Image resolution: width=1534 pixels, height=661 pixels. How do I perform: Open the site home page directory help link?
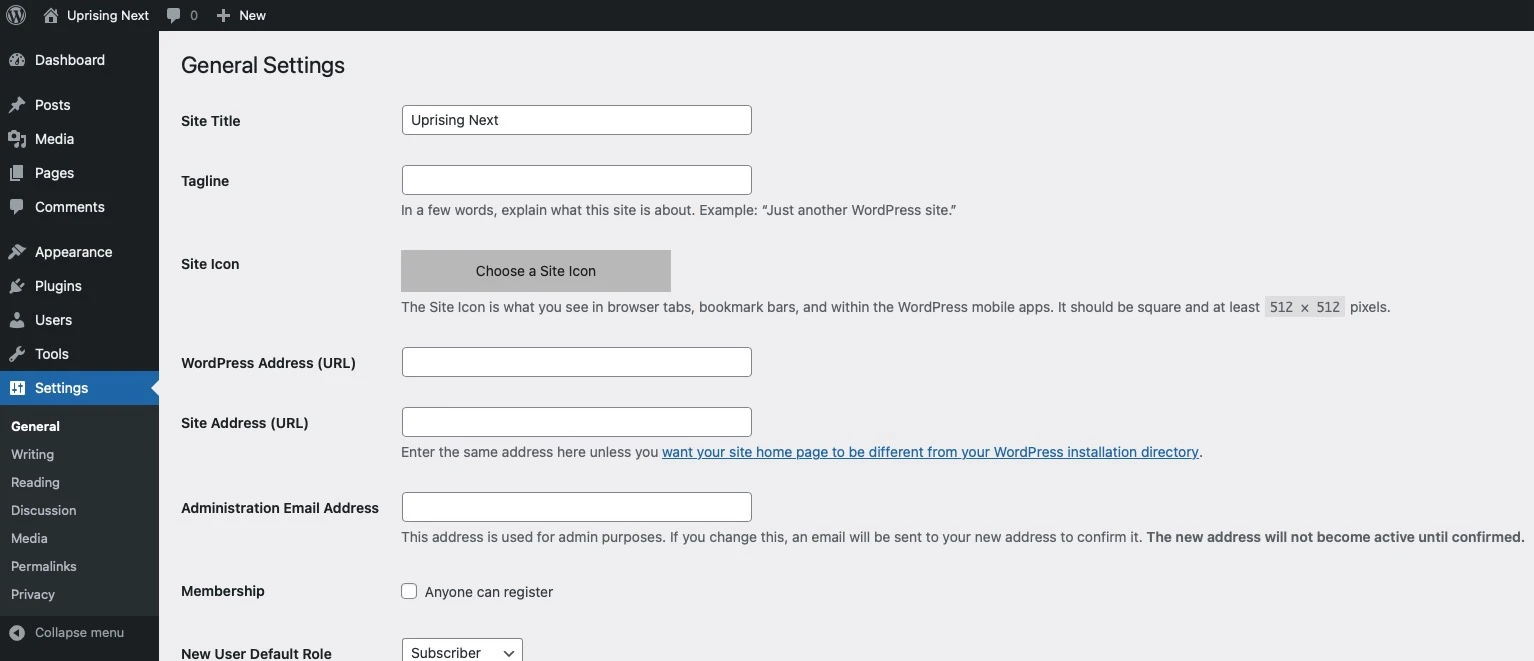pos(930,452)
